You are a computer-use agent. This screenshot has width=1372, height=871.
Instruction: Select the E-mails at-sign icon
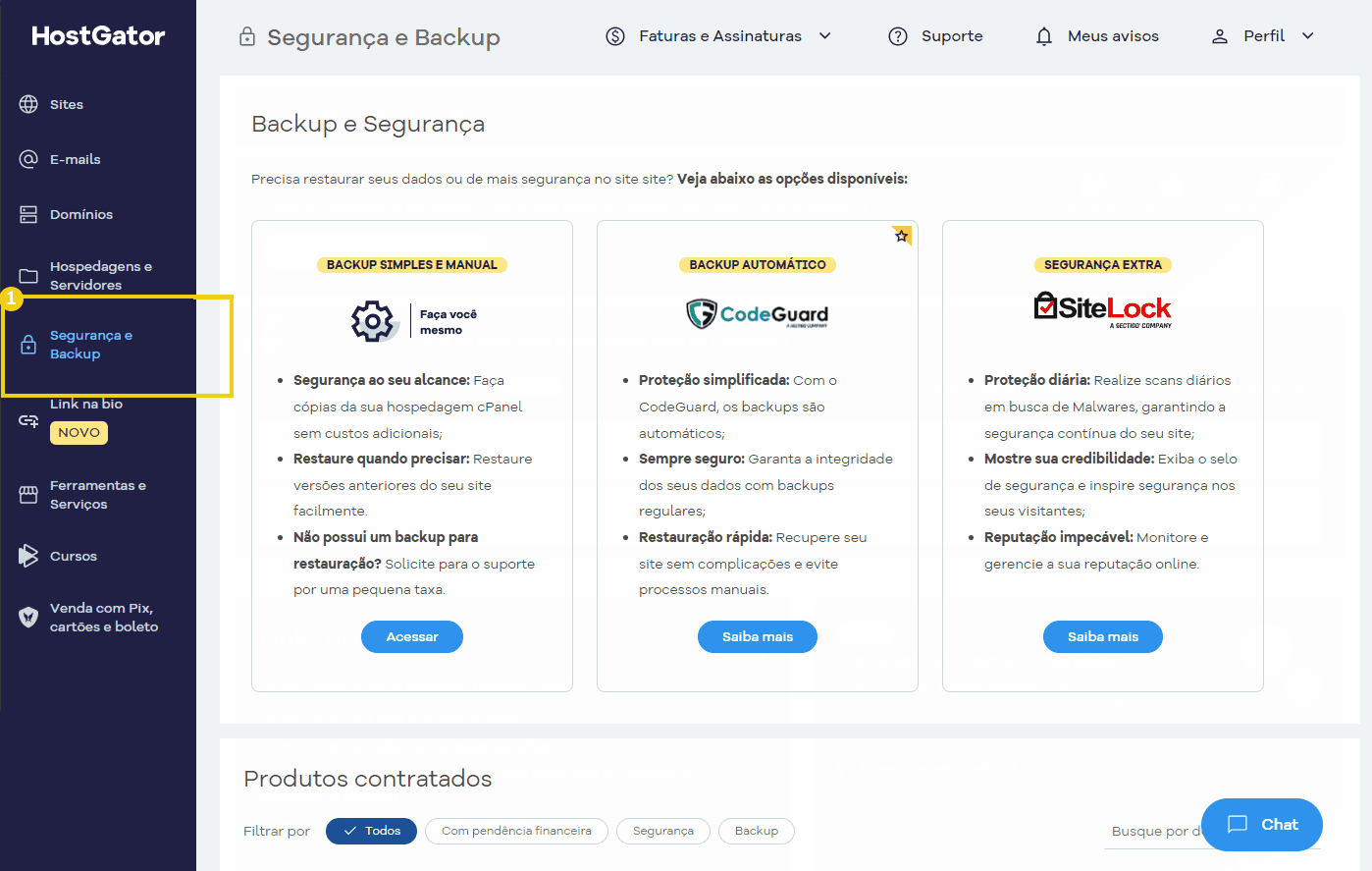click(28, 159)
